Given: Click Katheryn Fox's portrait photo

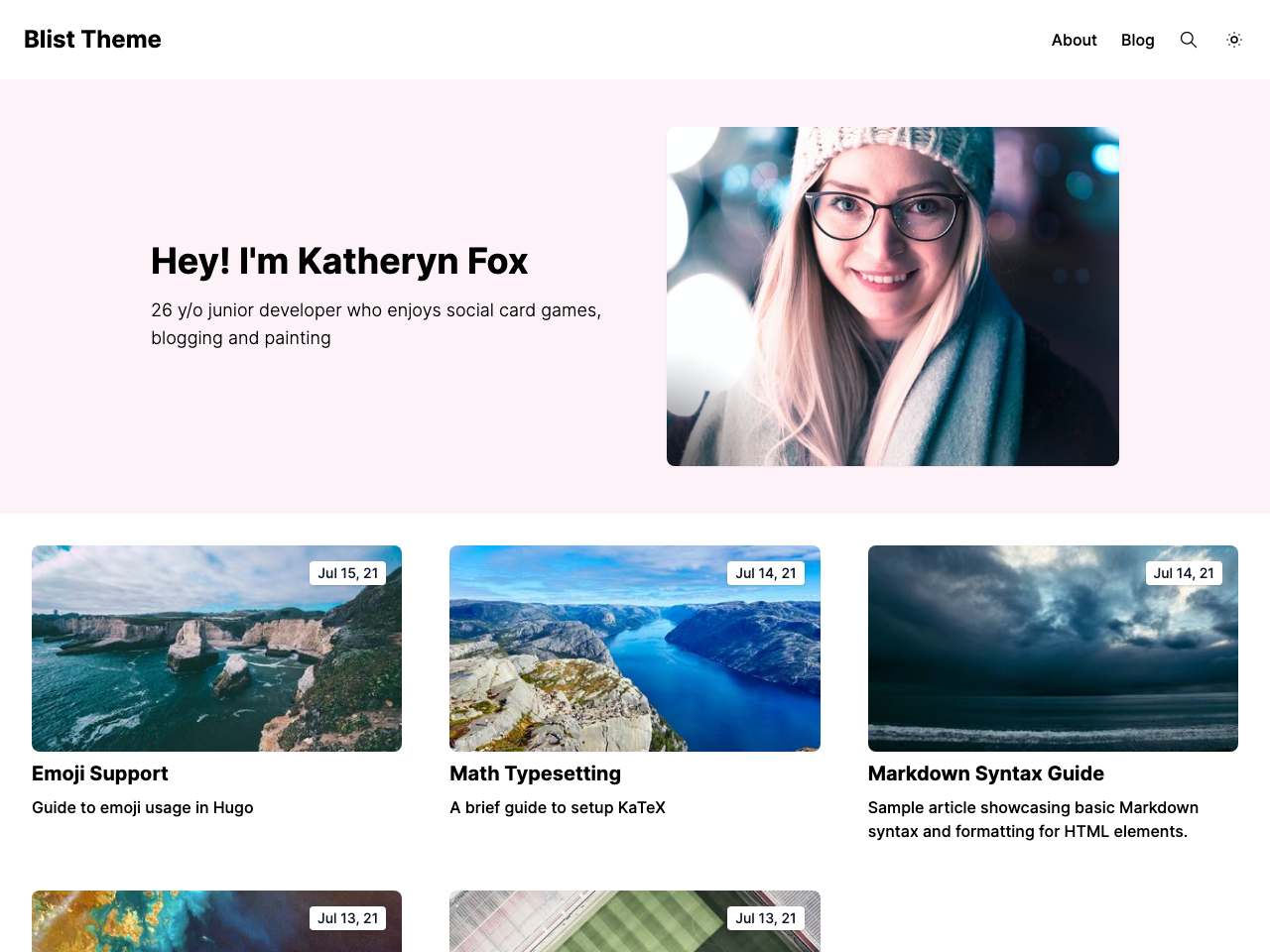Looking at the screenshot, I should (893, 297).
